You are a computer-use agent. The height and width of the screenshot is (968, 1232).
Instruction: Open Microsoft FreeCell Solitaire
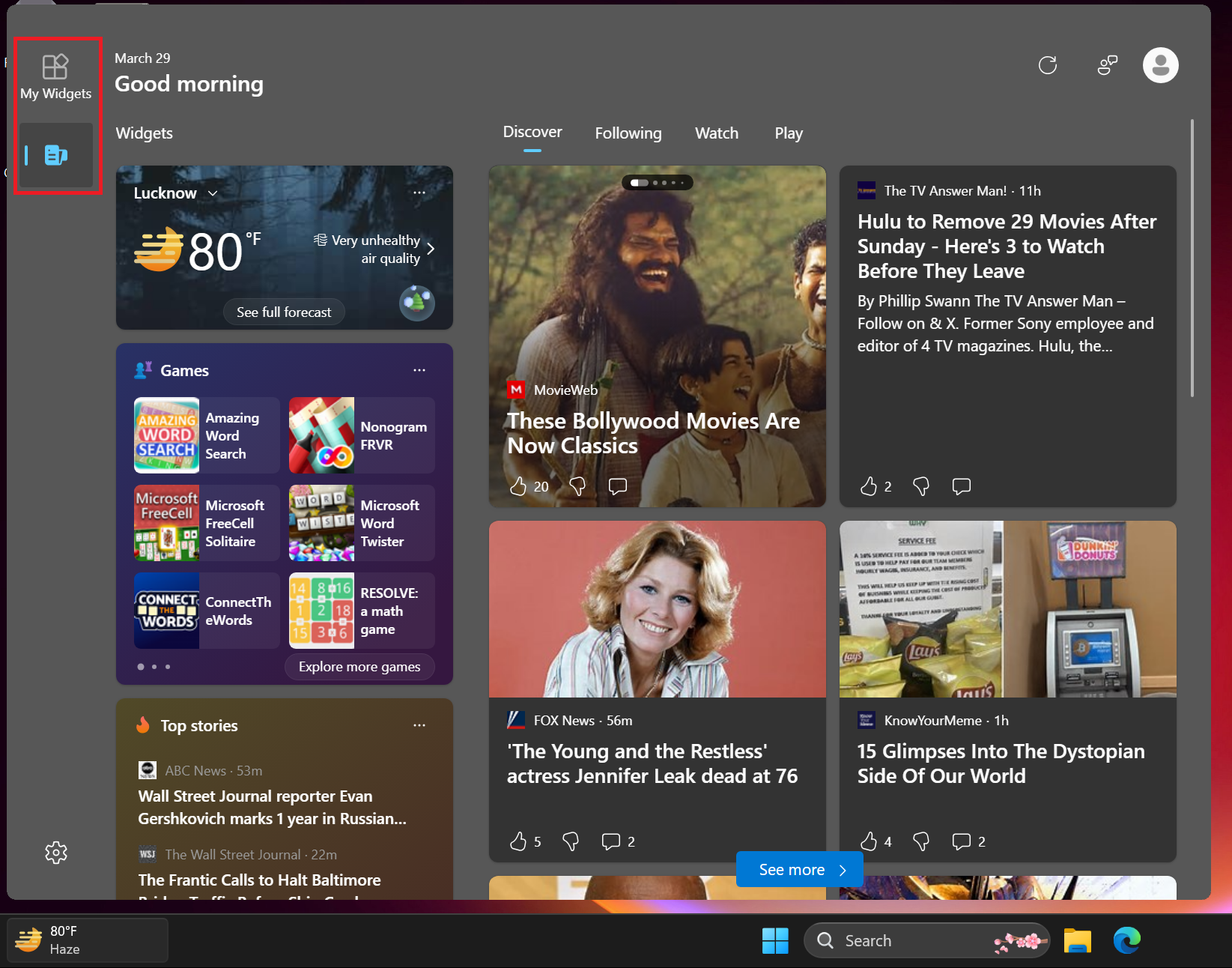coord(205,523)
